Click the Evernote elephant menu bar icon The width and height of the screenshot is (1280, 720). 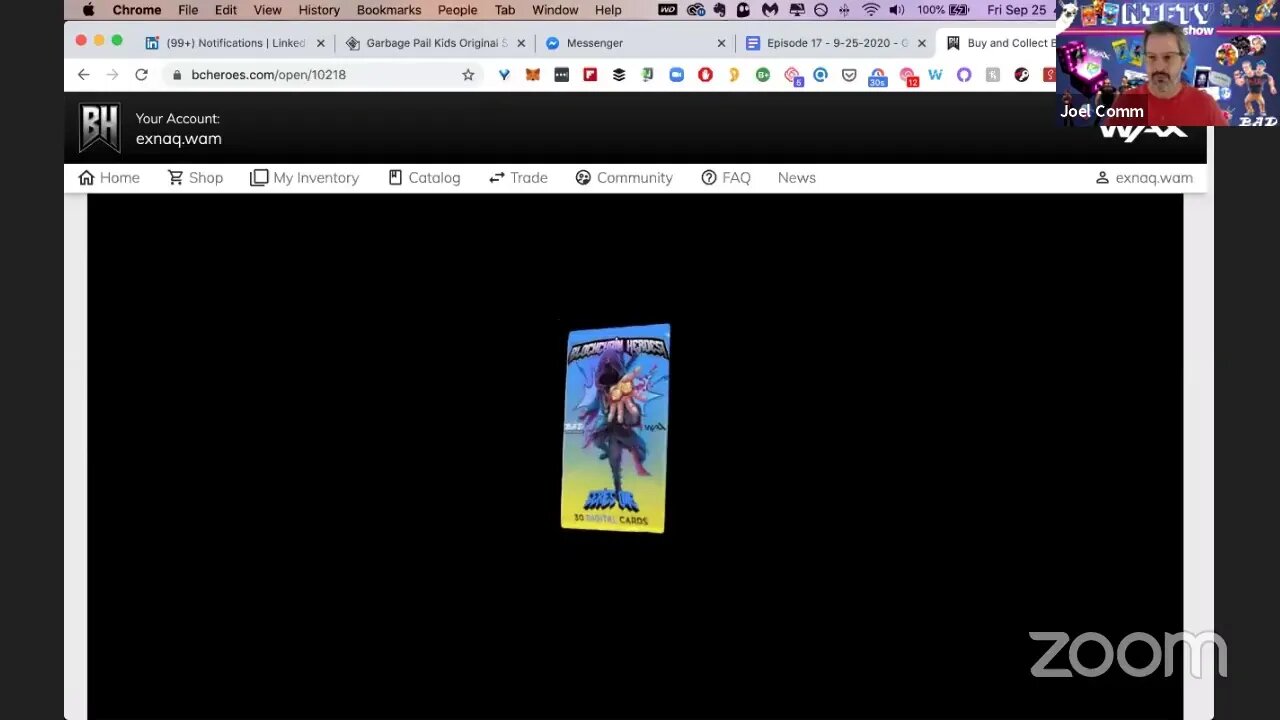tap(719, 10)
